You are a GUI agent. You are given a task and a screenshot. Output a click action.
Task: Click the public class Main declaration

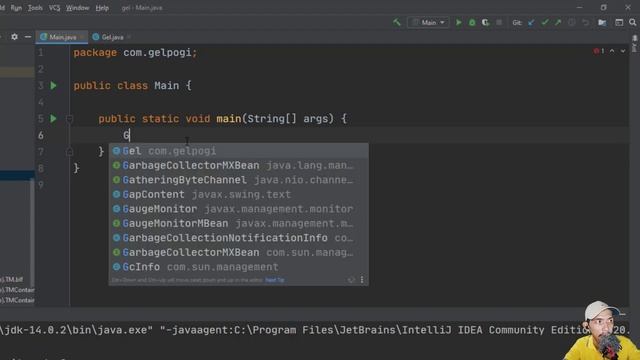coord(132,86)
